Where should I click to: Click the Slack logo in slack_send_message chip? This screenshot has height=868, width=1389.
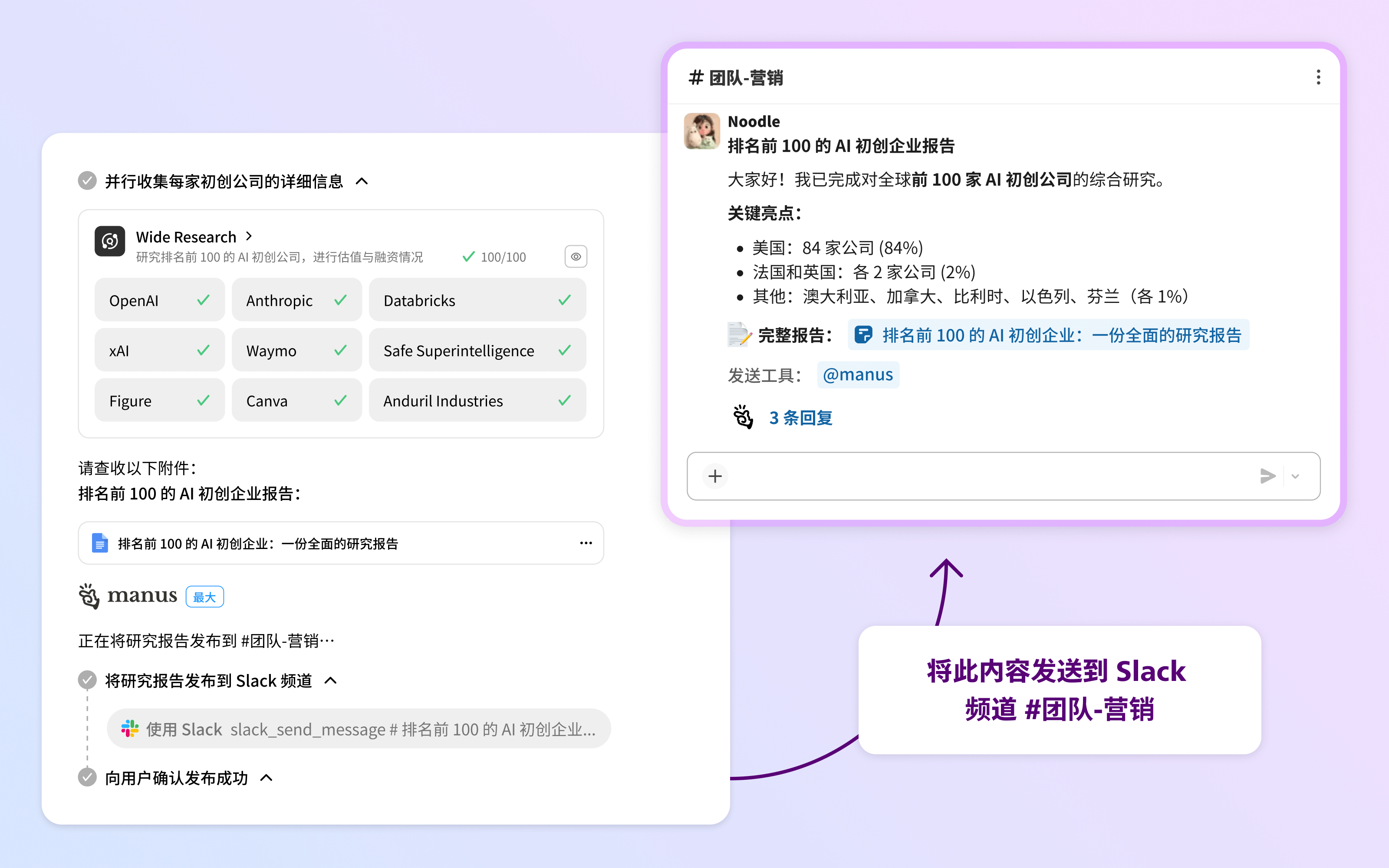[130, 729]
